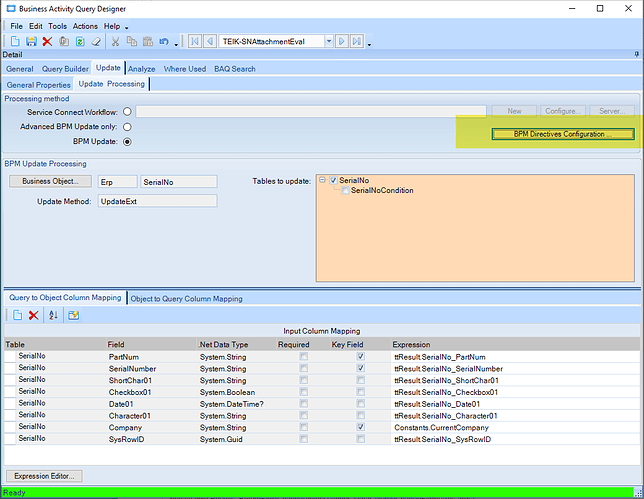Screen dimensions: 644x499
Task: Go to last record navigation icon
Action: (x=357, y=41)
